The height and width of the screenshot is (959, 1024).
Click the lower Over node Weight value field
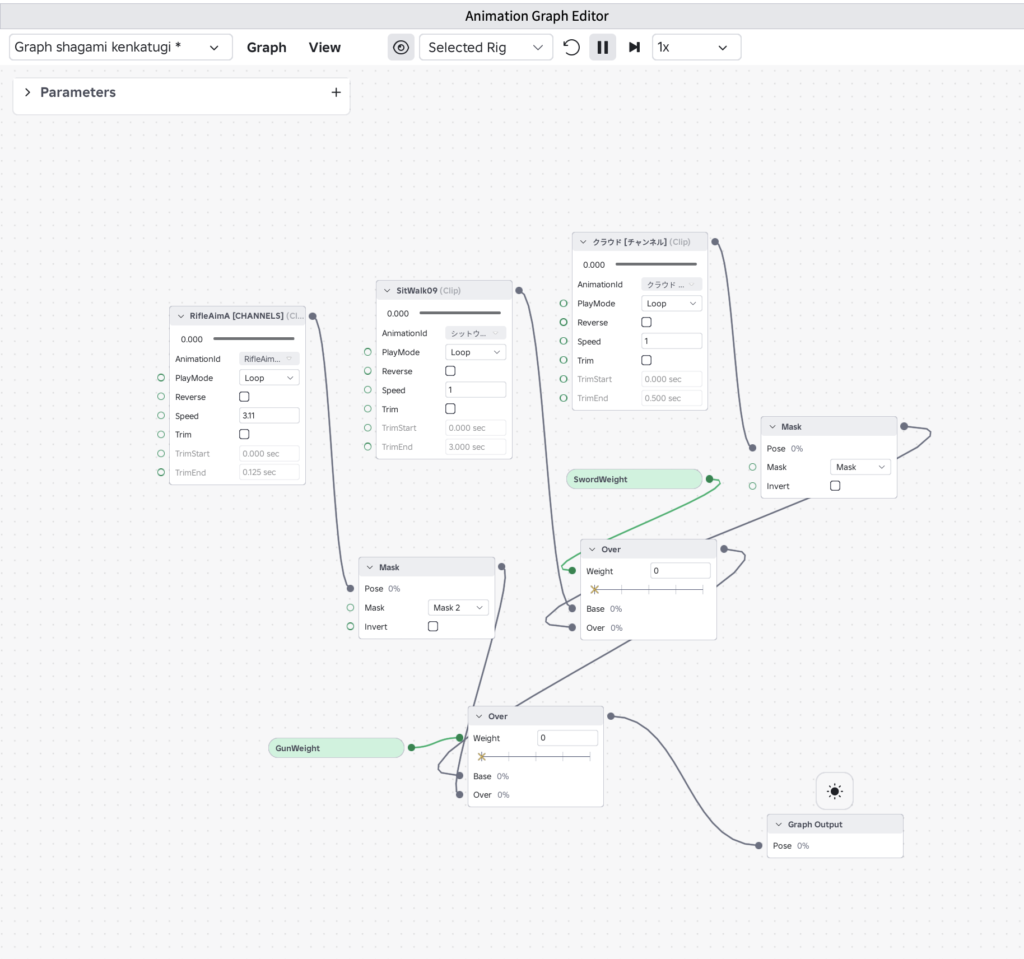pos(568,738)
